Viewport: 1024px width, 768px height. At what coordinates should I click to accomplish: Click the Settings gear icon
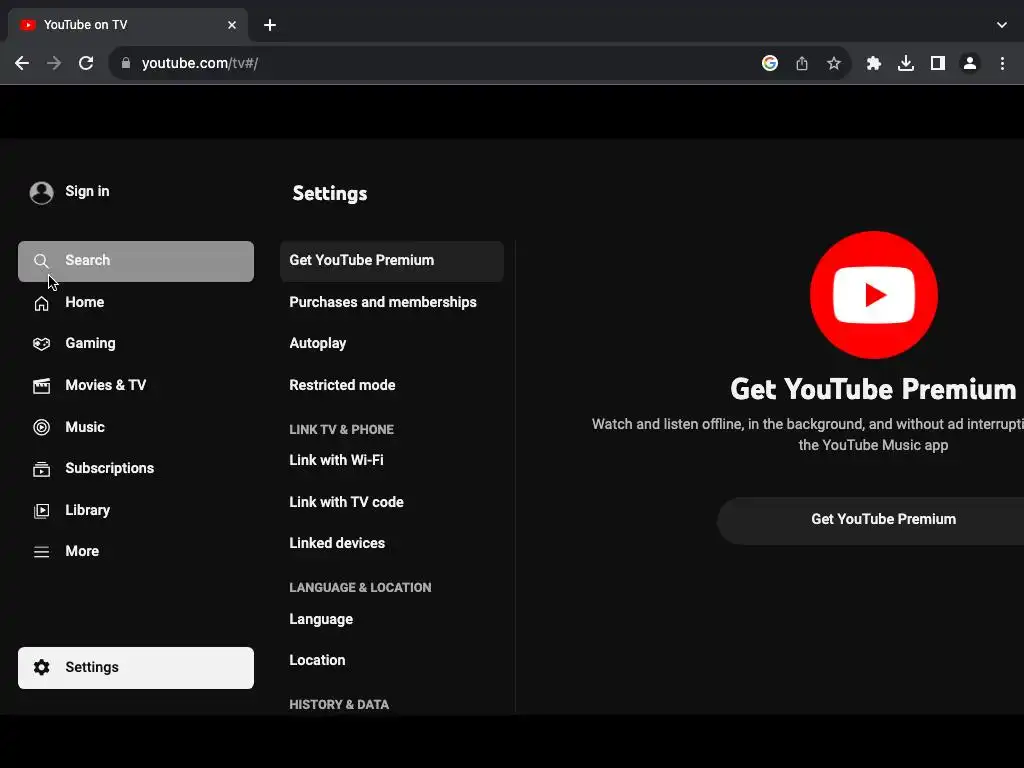41,667
